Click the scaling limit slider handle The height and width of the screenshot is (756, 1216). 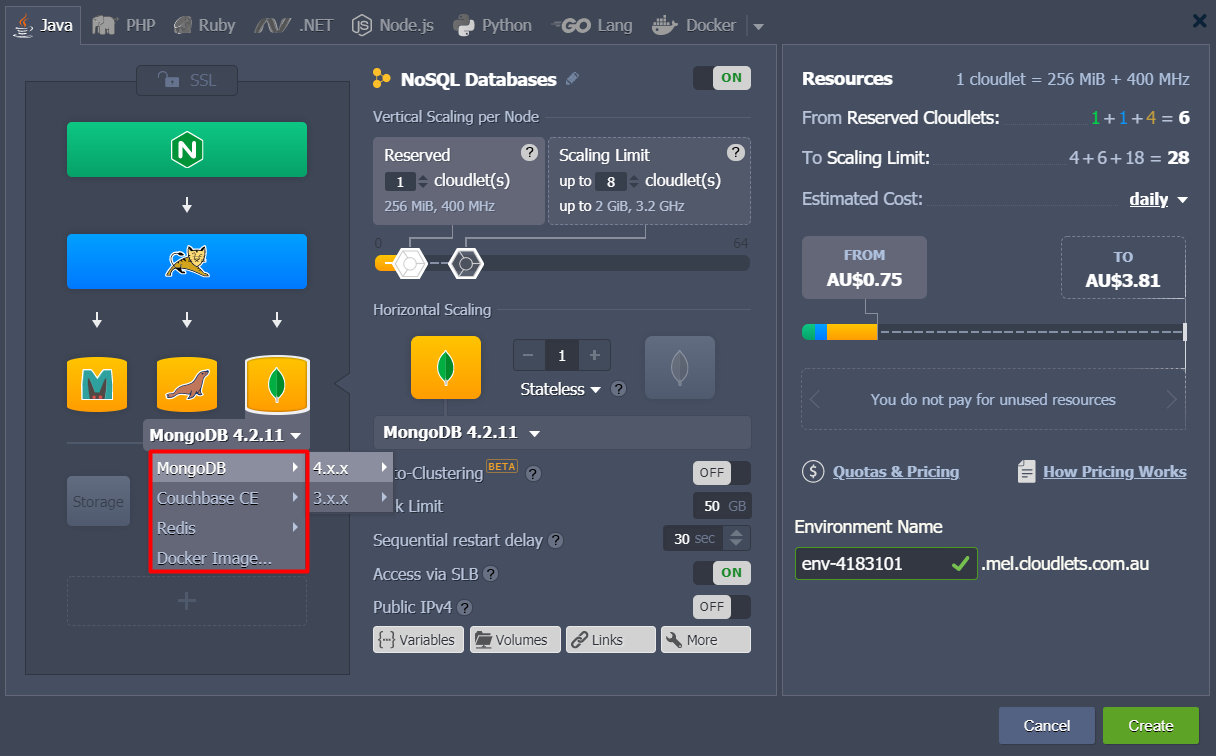pos(466,263)
